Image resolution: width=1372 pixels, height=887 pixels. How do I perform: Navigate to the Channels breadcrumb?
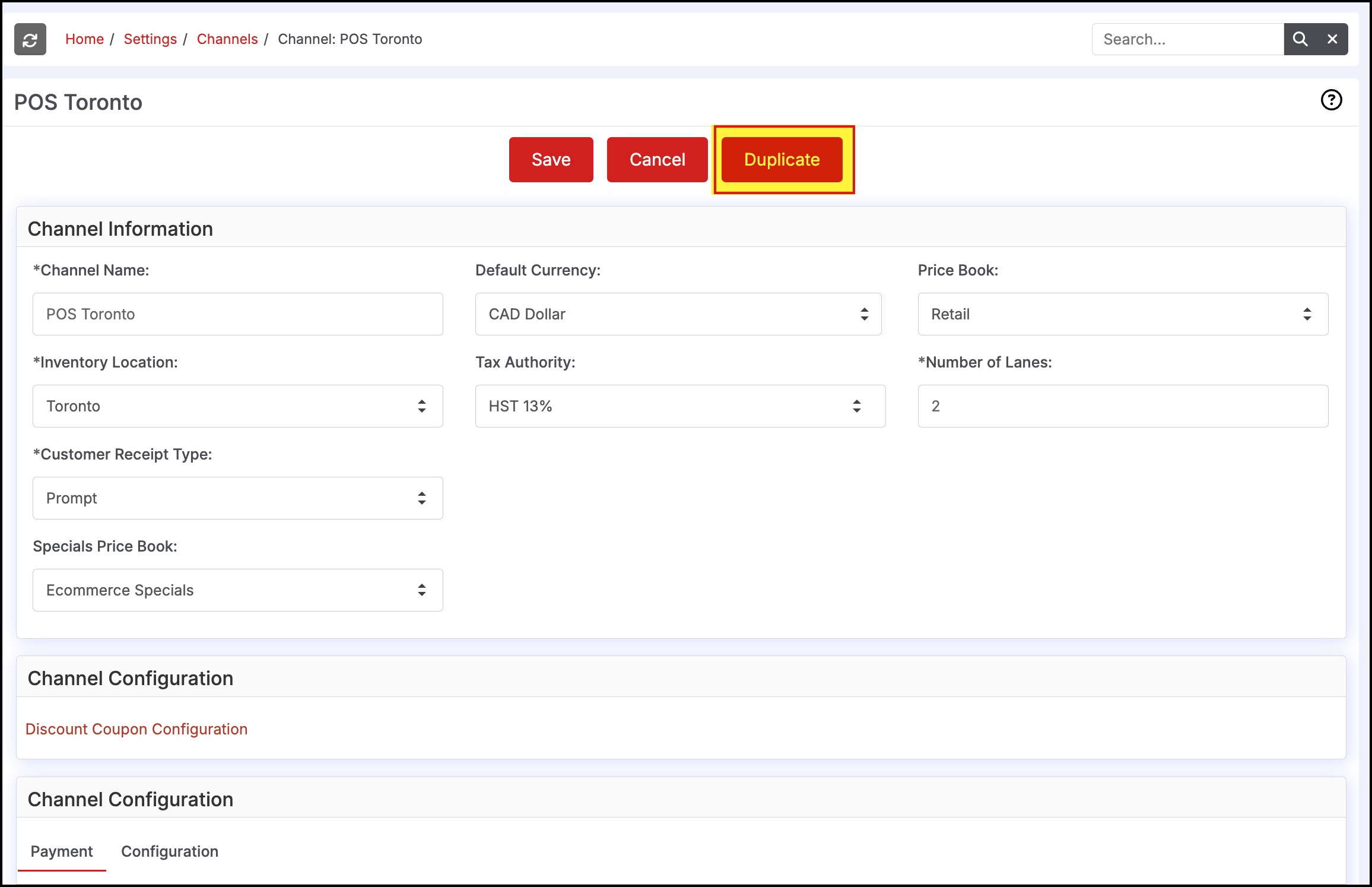click(x=227, y=39)
